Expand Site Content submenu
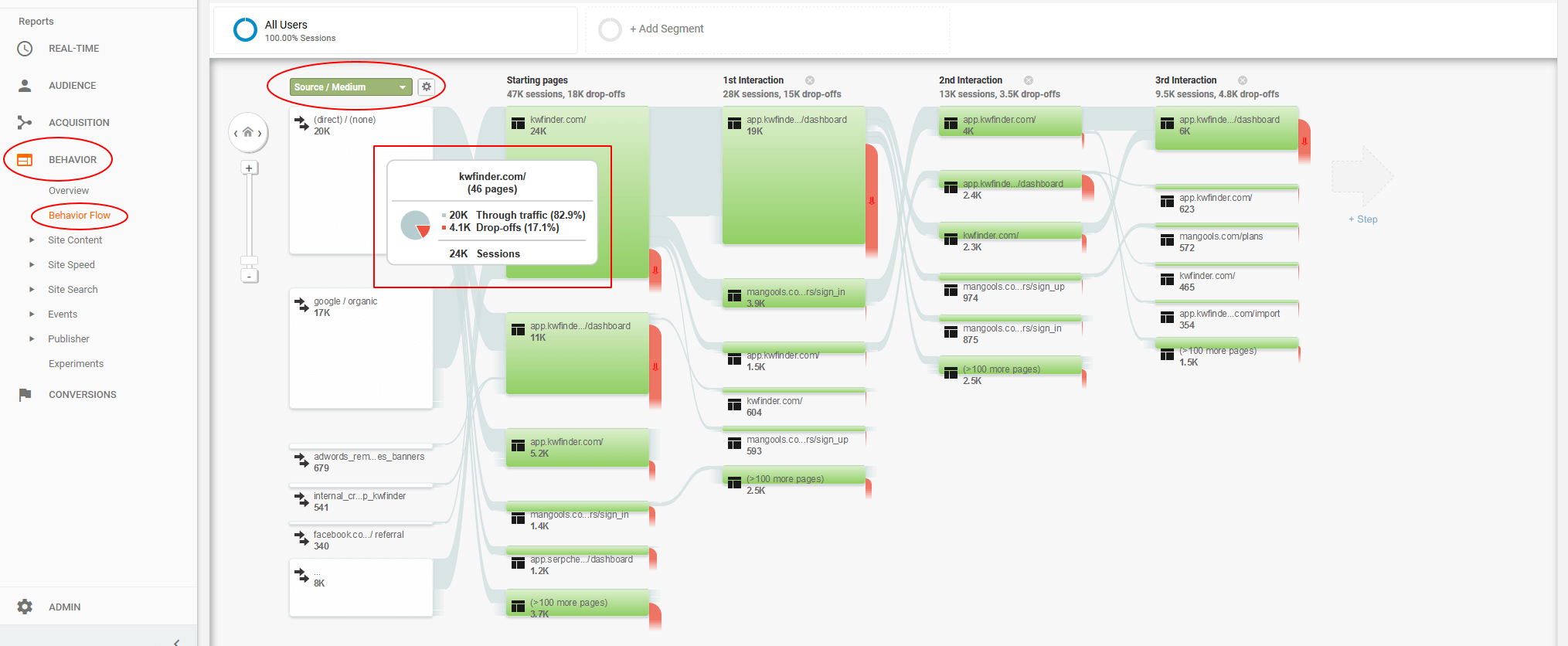 [32, 240]
